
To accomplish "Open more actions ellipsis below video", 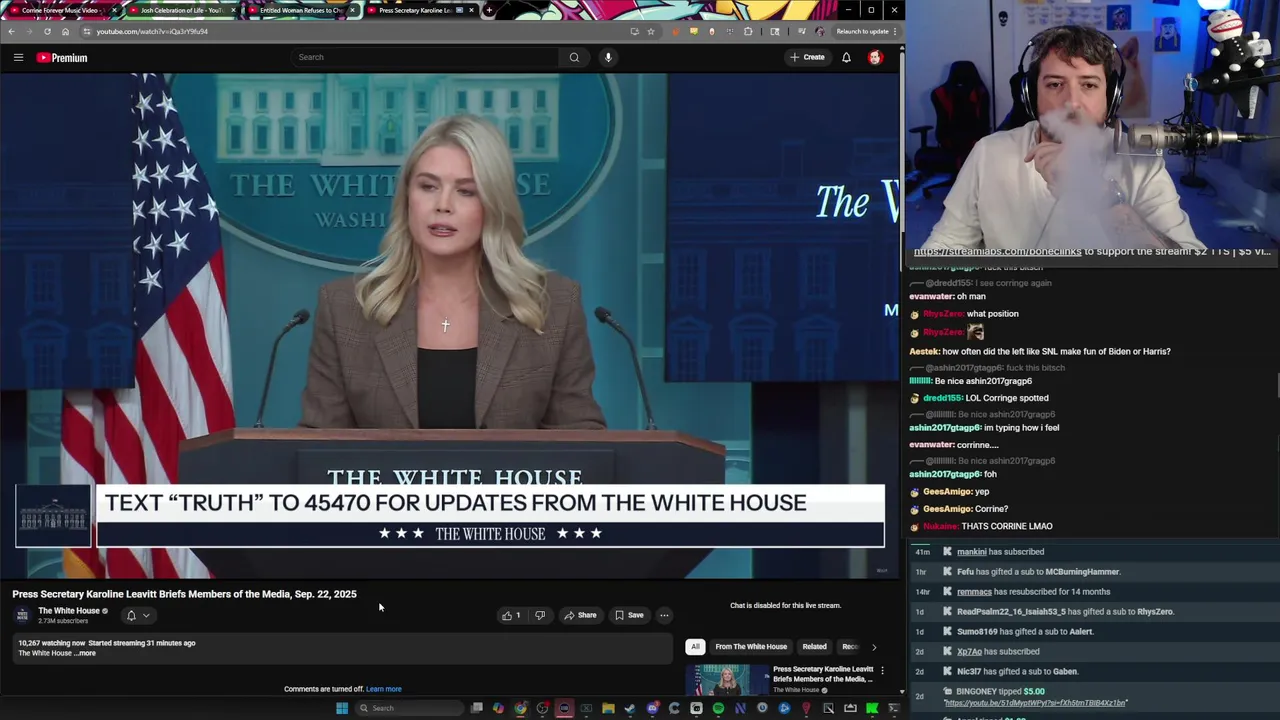I will coord(664,615).
